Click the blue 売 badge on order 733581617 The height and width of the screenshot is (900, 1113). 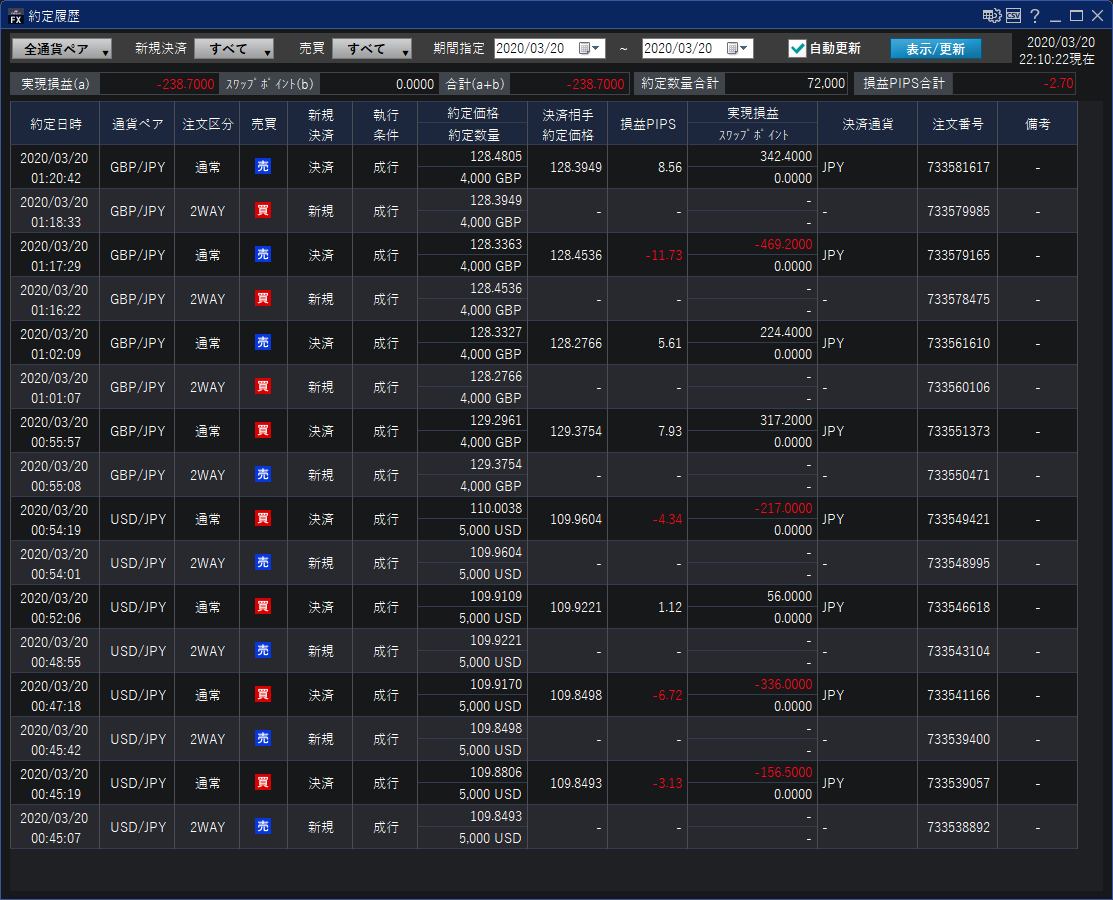coord(263,167)
